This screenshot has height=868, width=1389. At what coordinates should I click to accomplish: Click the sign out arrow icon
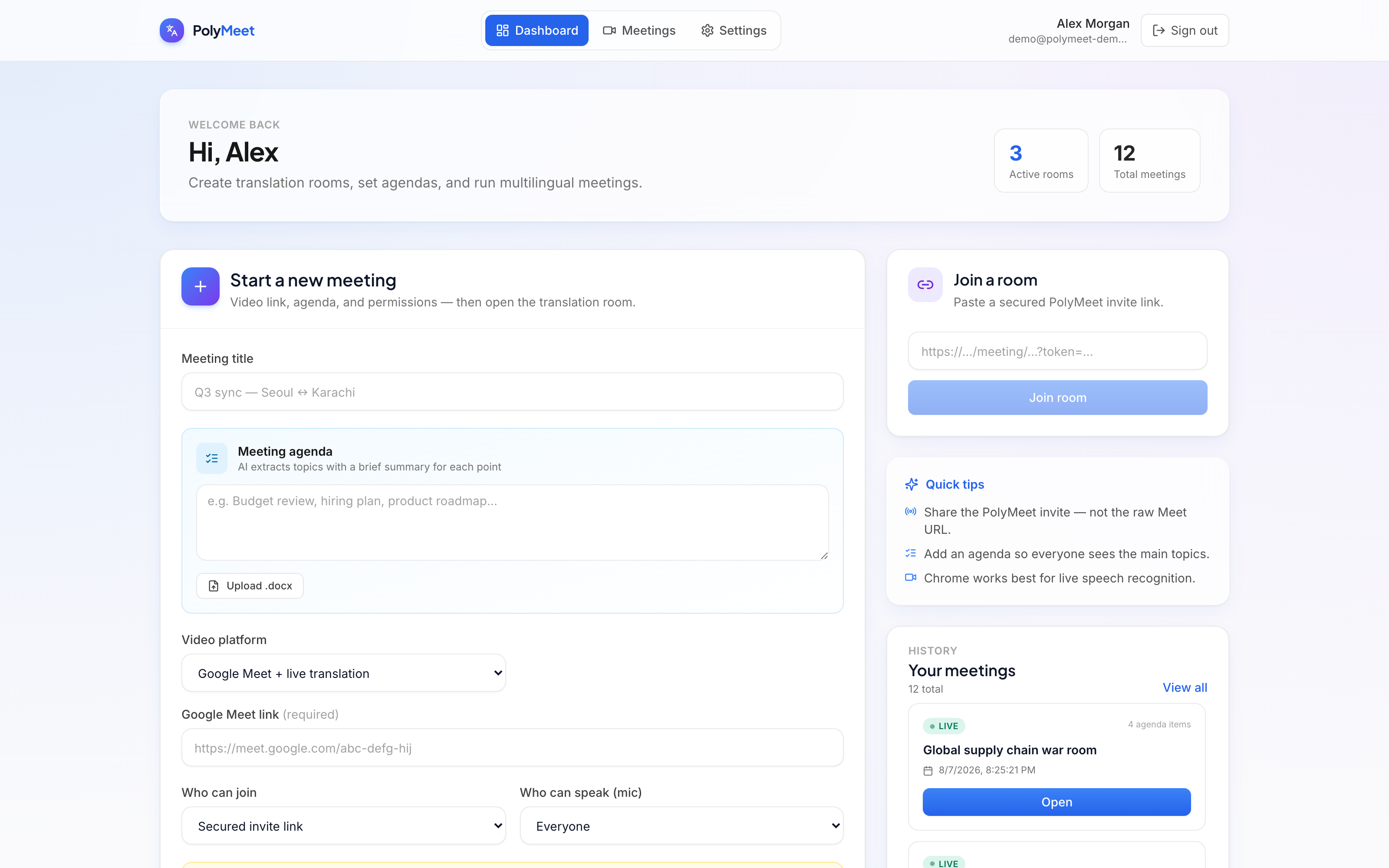click(x=1158, y=30)
